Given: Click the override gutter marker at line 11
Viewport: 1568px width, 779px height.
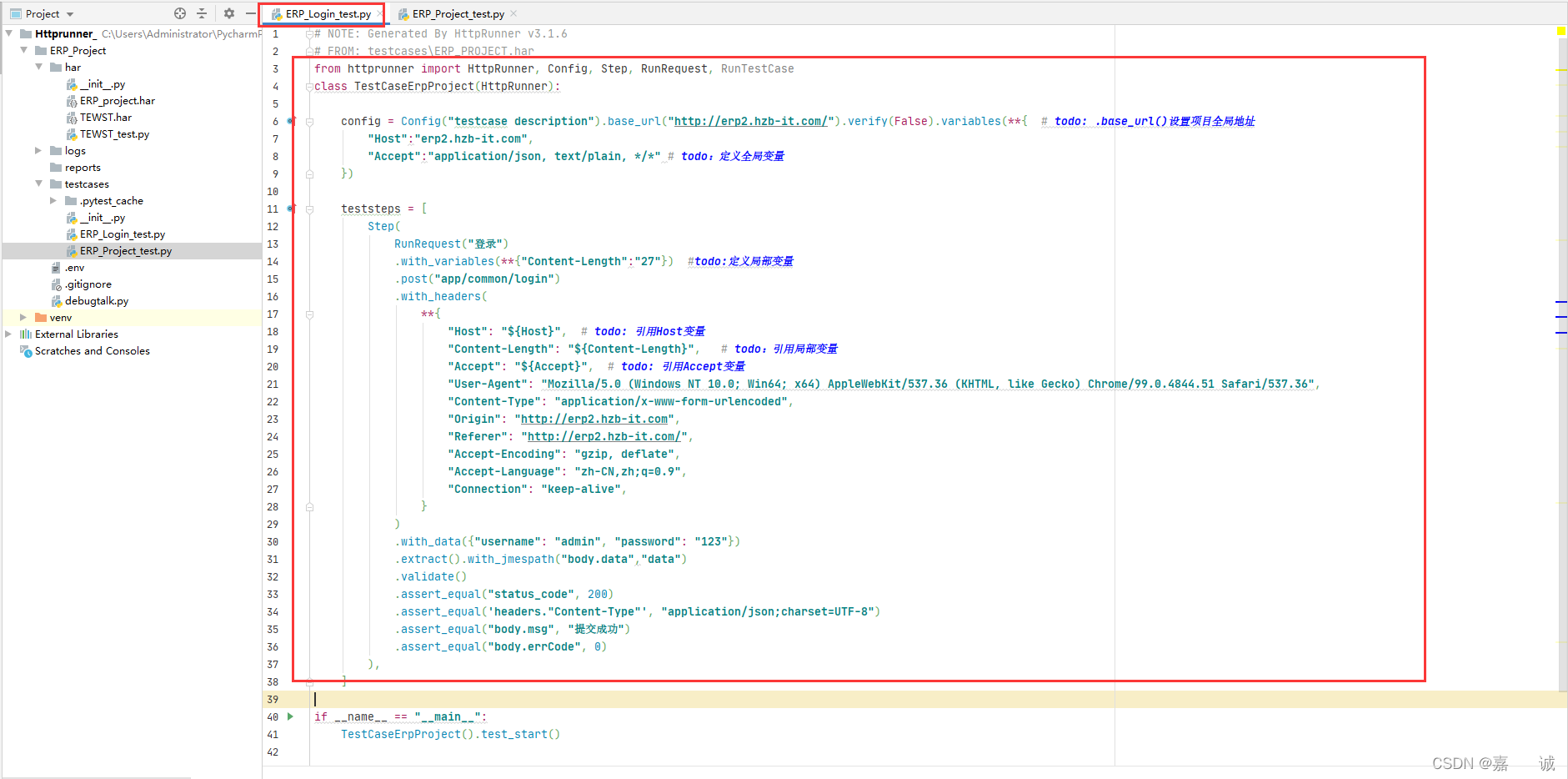Looking at the screenshot, I should 292,209.
